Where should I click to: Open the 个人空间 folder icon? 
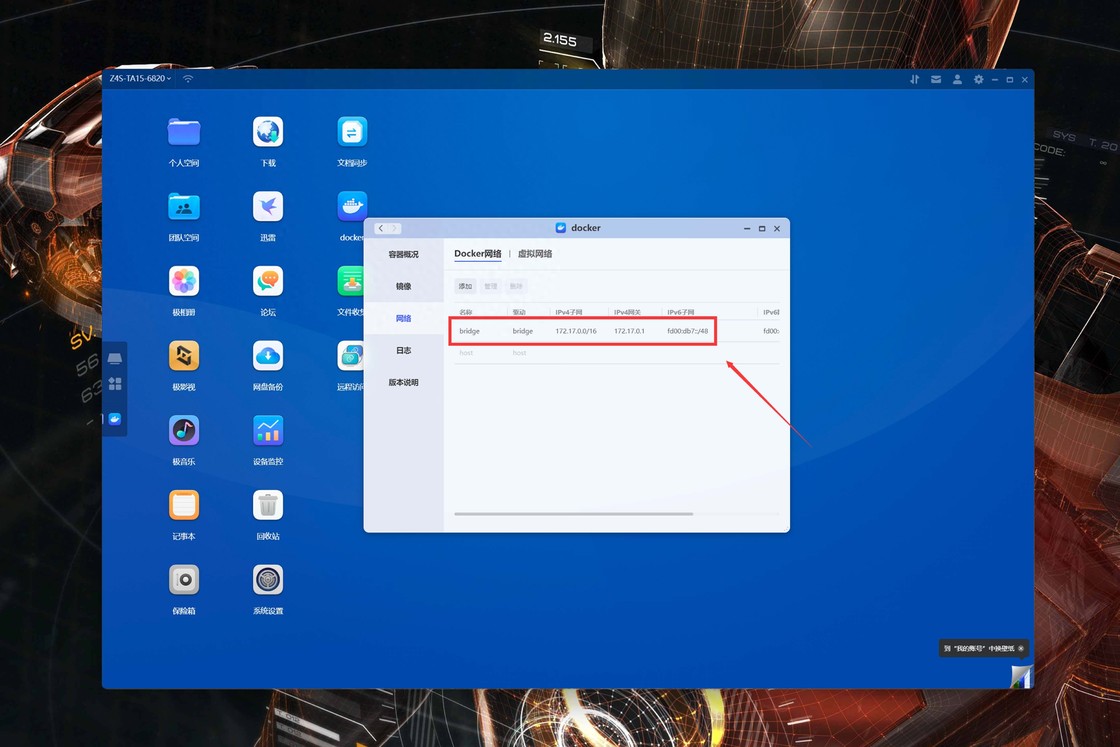[184, 132]
